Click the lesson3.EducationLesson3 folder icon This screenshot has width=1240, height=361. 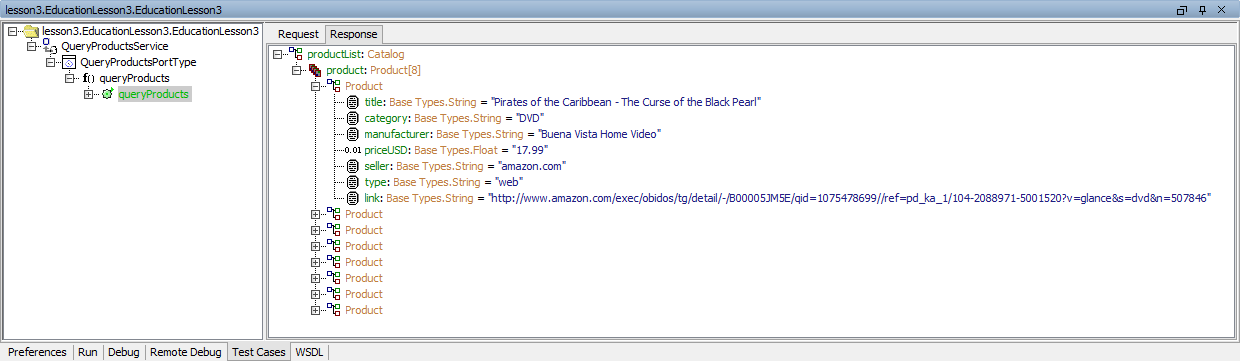point(32,30)
